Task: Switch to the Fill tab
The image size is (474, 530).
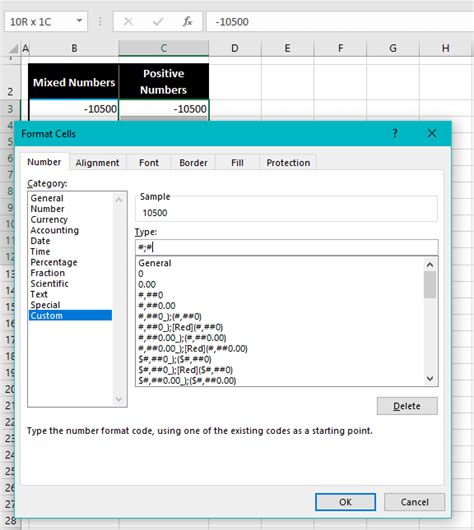Action: 237,163
